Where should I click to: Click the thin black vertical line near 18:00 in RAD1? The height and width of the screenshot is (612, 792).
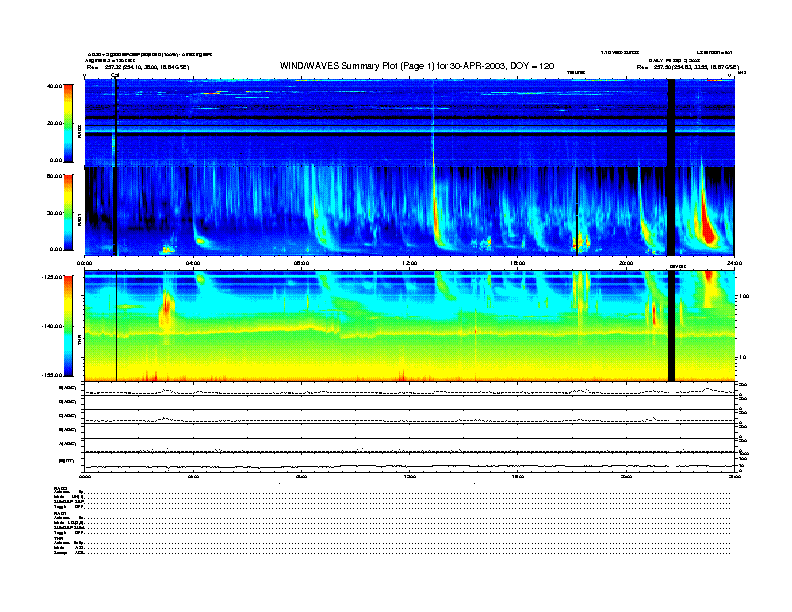pos(577,211)
